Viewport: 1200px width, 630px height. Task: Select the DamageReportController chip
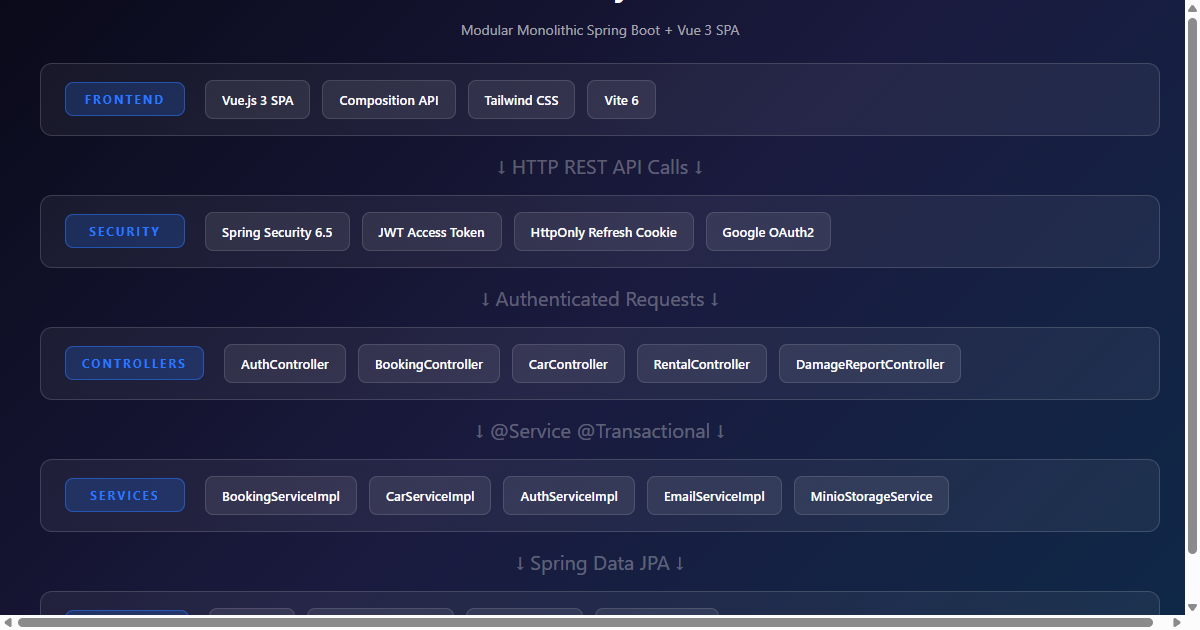coord(870,364)
